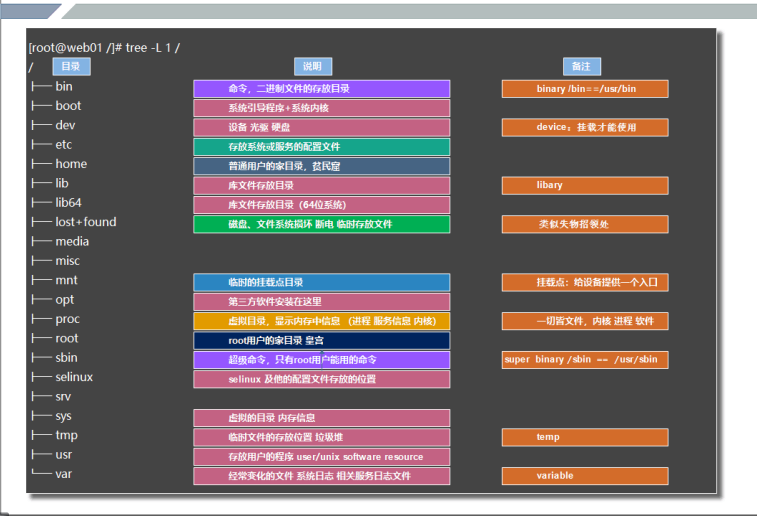
Task: Click the yellow box 虚拟目录，显示内存中信息
Action: pos(322,321)
